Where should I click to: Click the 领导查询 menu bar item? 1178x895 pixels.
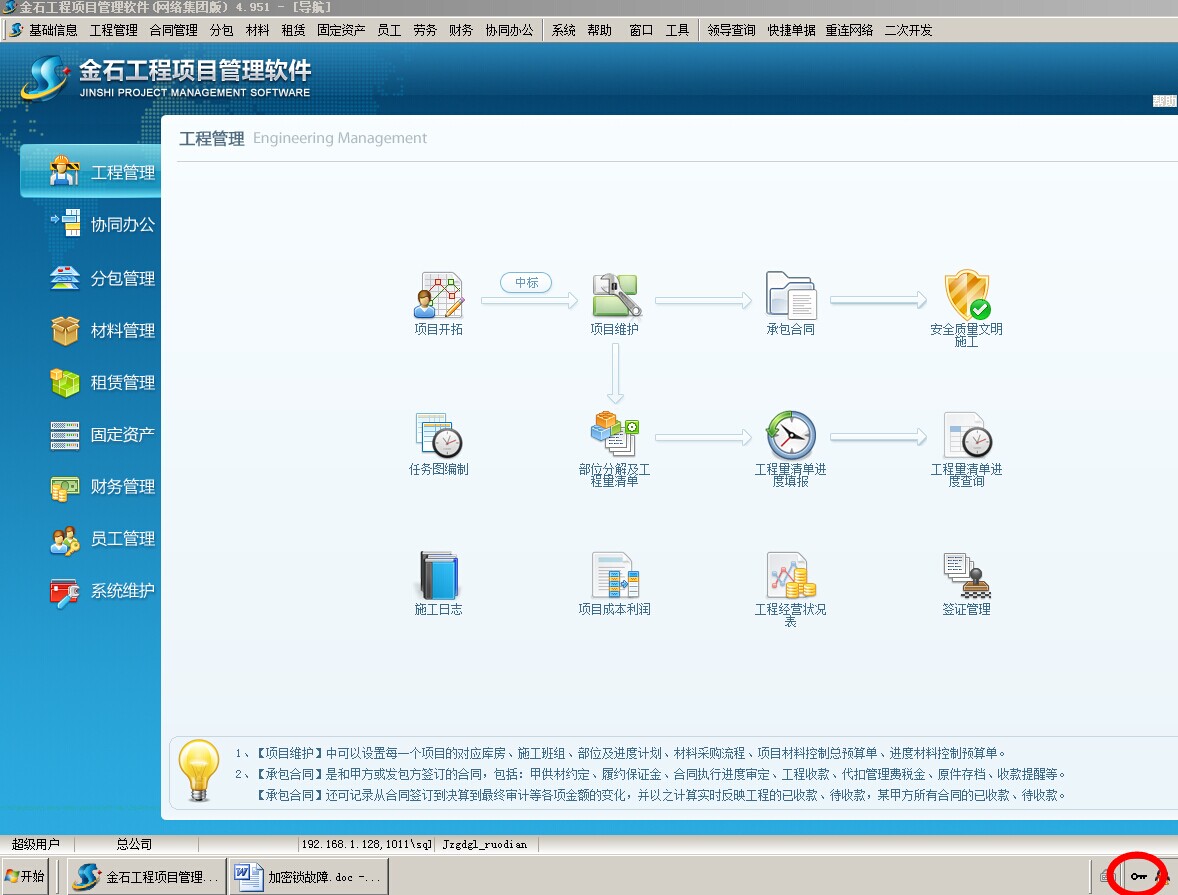point(731,30)
